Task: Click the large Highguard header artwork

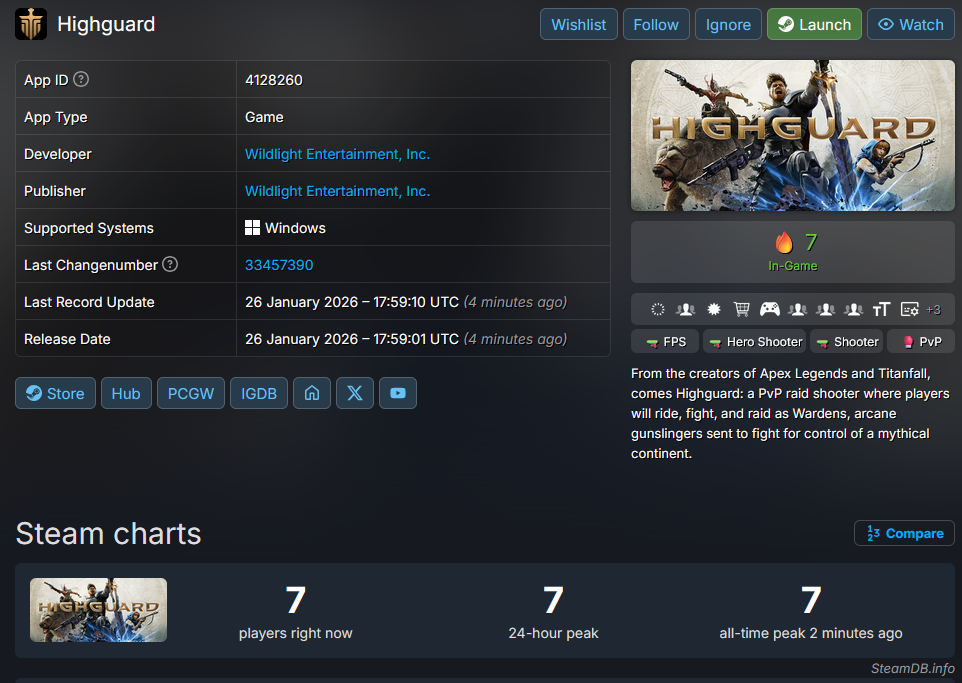Action: click(x=793, y=135)
